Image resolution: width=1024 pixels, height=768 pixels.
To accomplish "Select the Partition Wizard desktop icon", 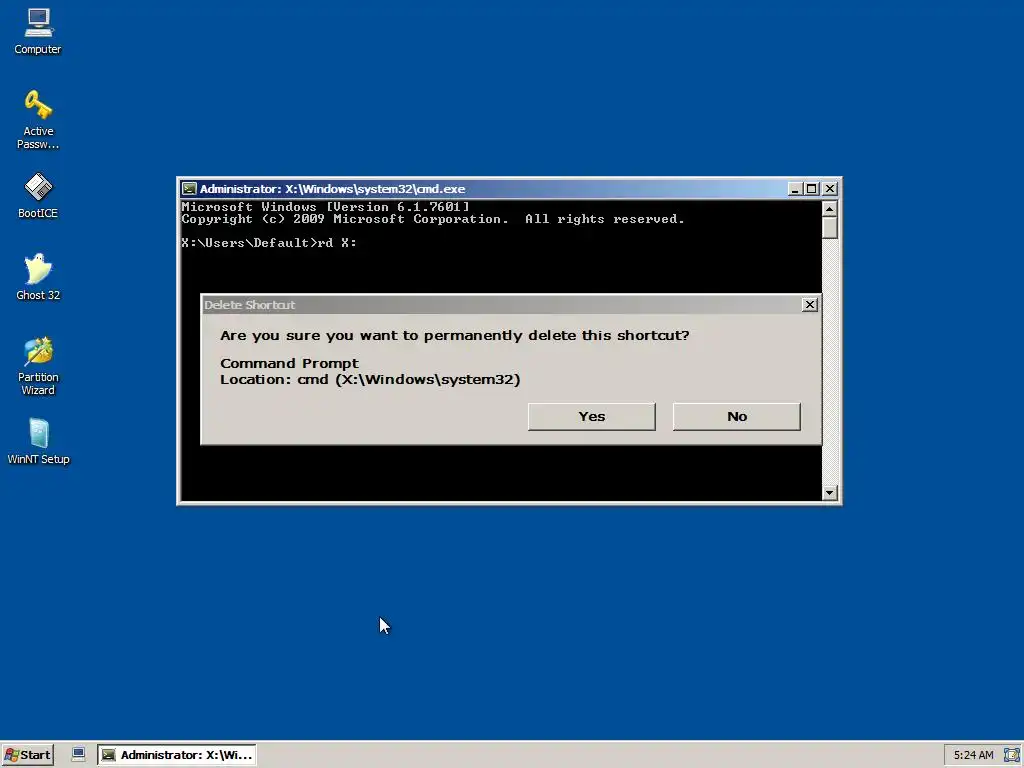I will point(38,366).
